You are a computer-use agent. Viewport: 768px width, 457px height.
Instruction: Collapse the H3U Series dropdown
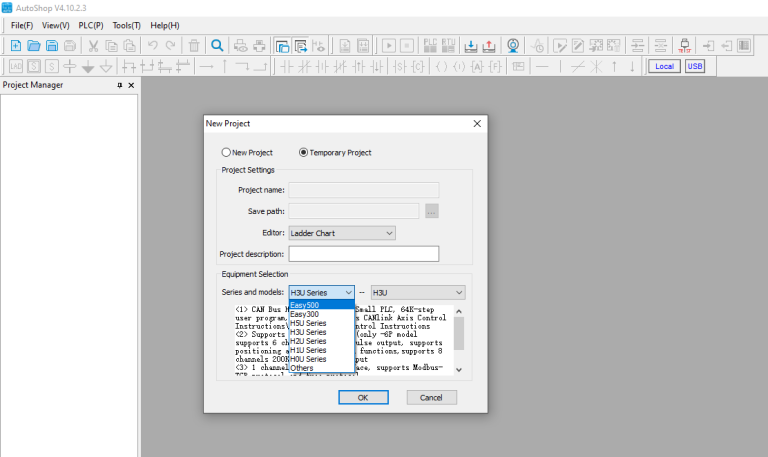point(321,292)
